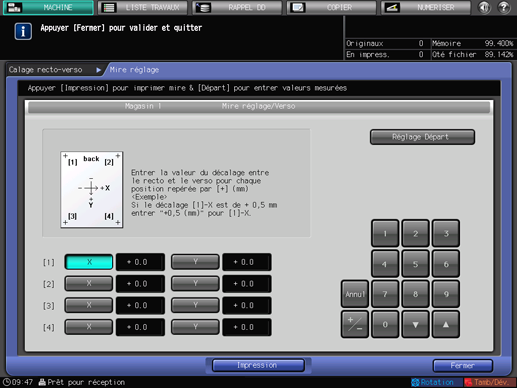Image resolution: width=517 pixels, height=388 pixels.
Task: Select Y for position [3]
Action: 195,305
